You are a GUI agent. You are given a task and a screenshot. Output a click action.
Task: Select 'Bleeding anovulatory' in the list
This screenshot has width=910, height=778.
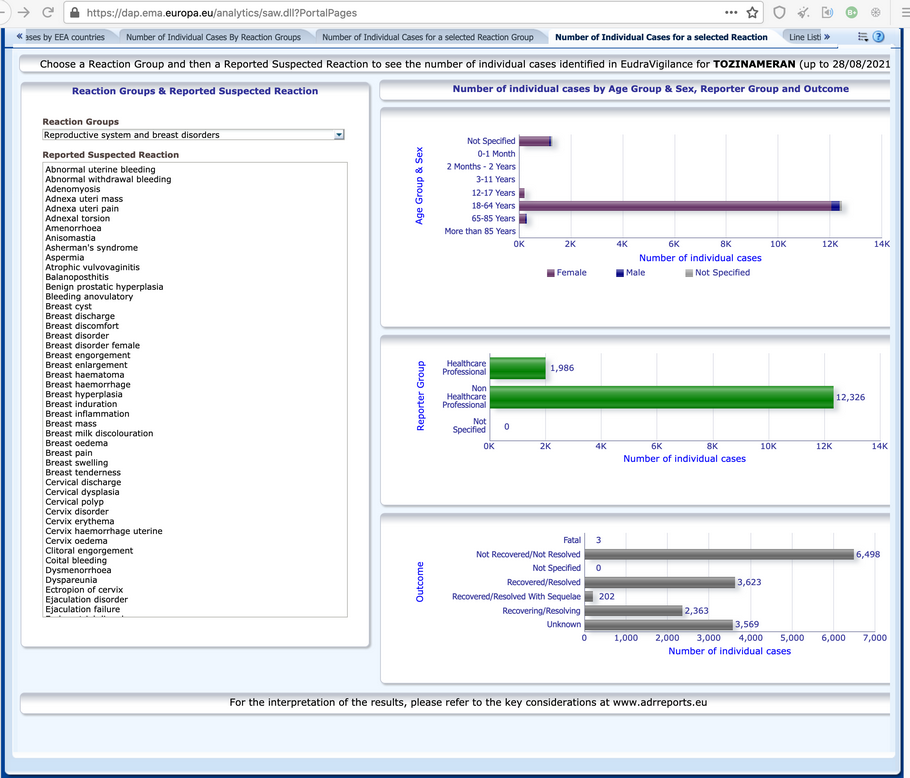pos(89,296)
